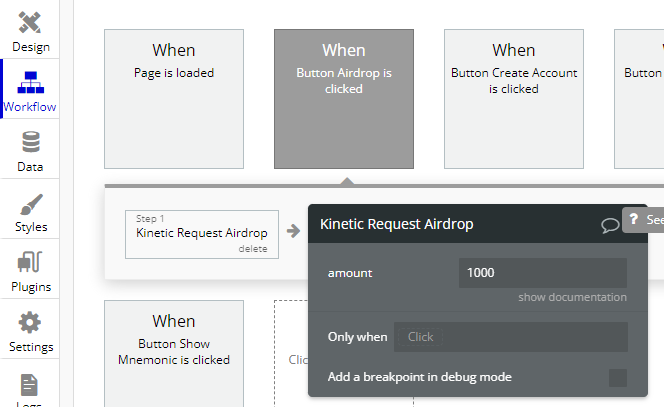Click the Only when condition field

pyautogui.click(x=510, y=337)
